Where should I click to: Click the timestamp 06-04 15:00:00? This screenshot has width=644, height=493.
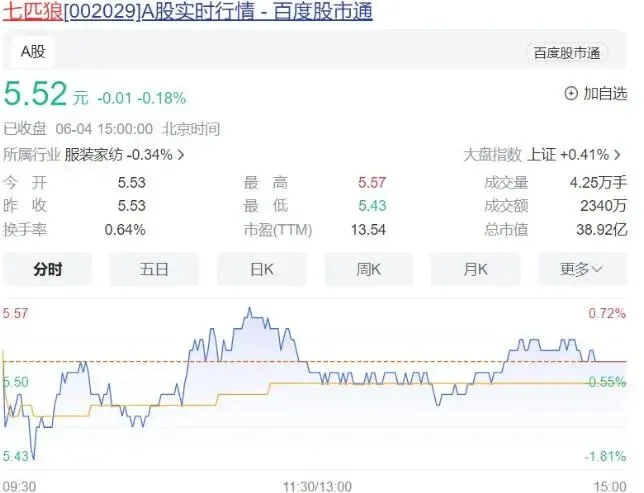[x=104, y=129]
